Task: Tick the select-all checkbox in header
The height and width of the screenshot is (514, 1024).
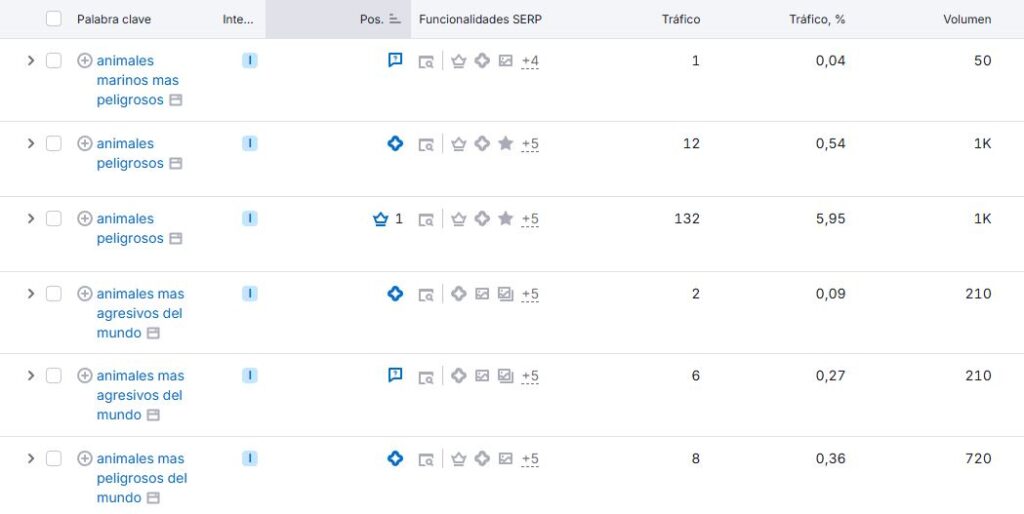Action: (x=54, y=19)
